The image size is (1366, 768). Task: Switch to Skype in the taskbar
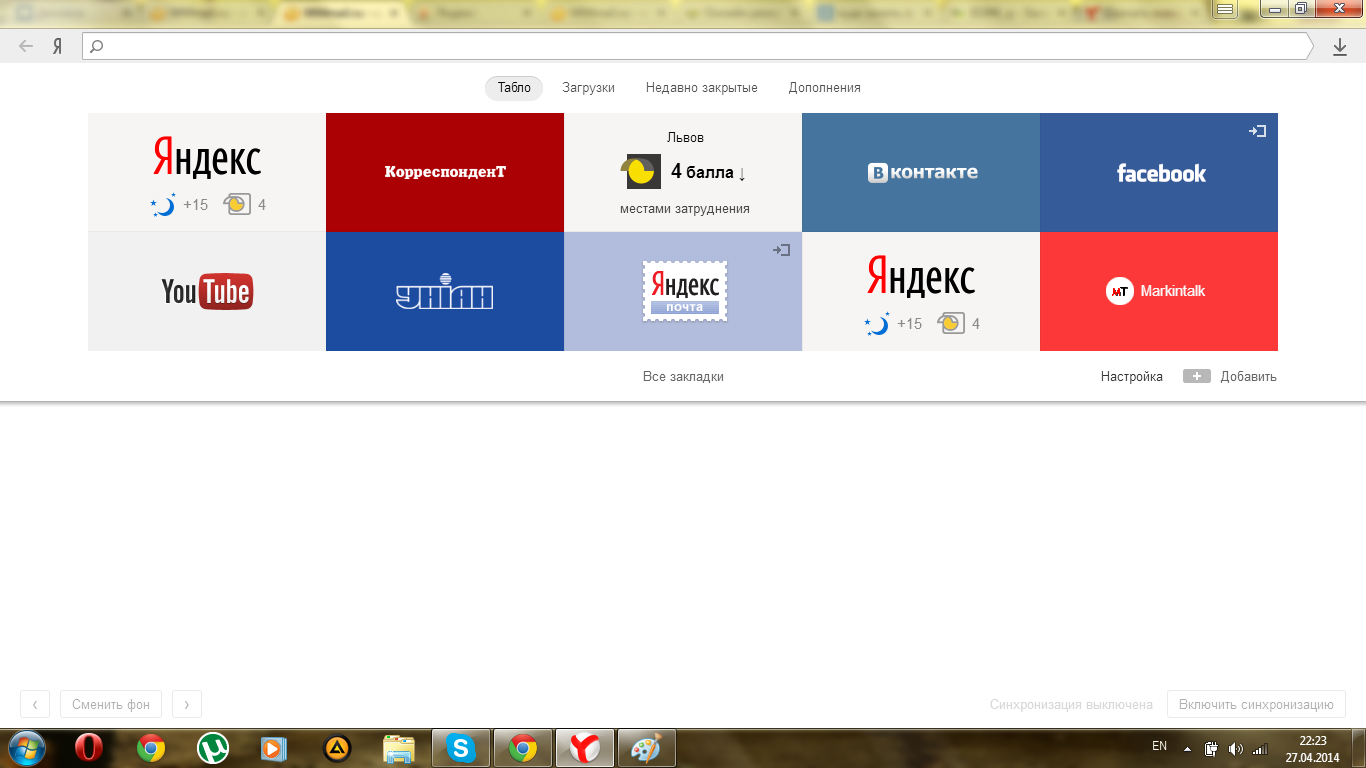point(461,748)
